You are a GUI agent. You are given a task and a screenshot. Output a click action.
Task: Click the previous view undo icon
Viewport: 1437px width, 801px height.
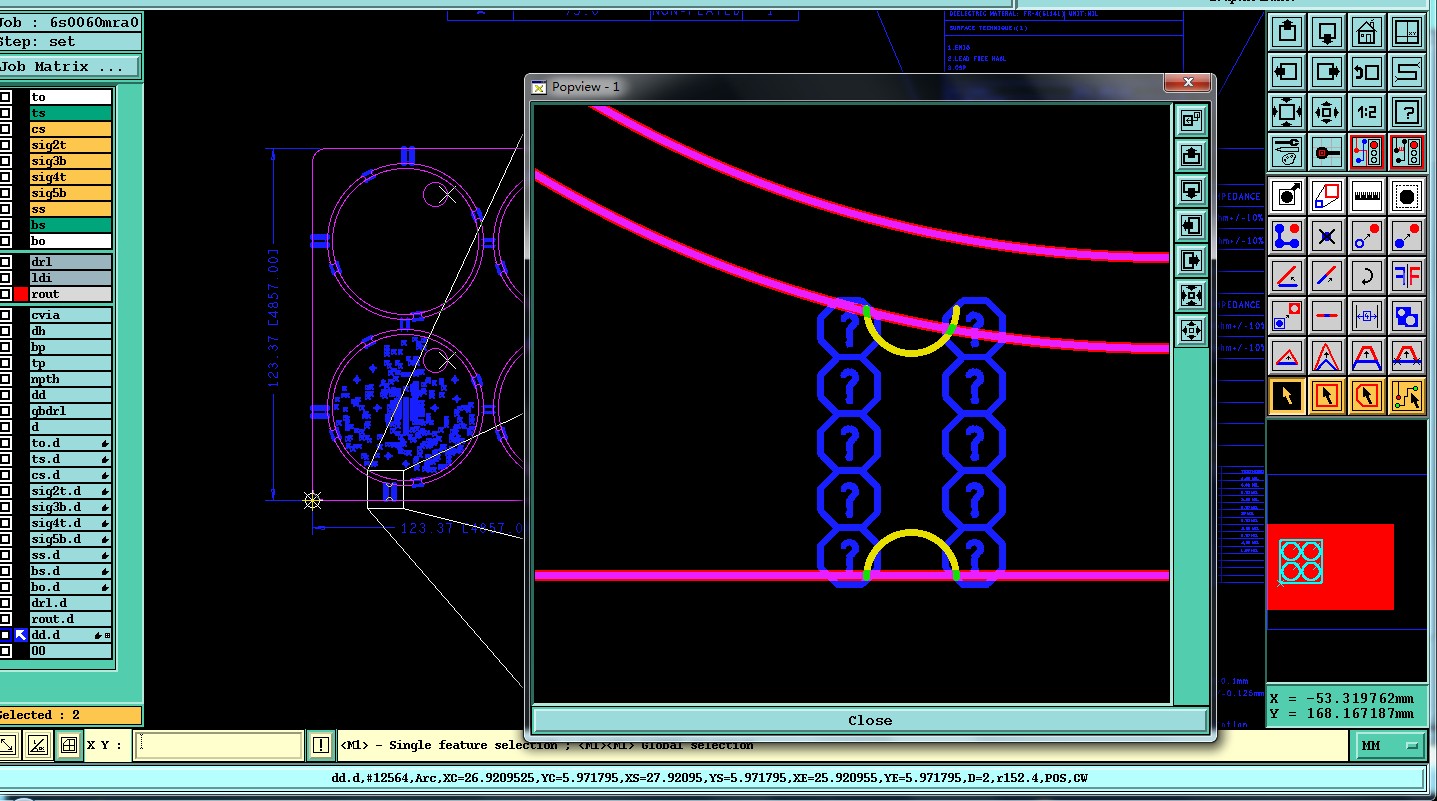(1367, 72)
